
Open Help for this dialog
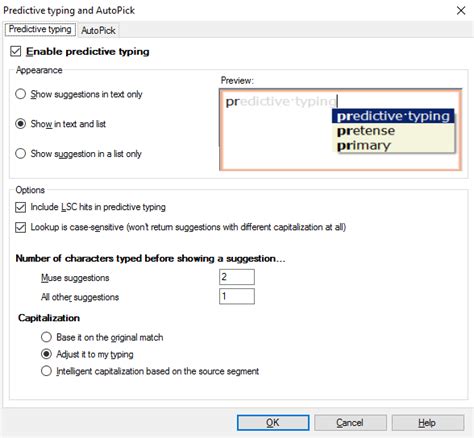(427, 423)
